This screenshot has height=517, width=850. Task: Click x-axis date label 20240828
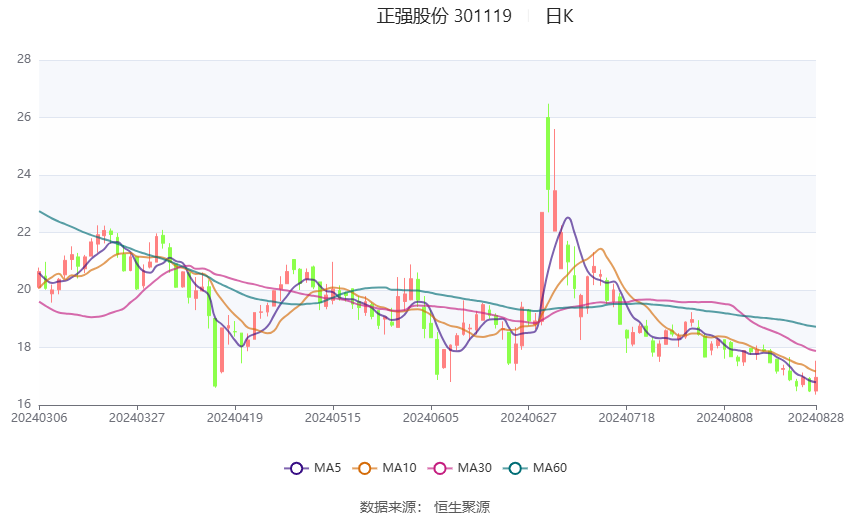pyautogui.click(x=815, y=418)
